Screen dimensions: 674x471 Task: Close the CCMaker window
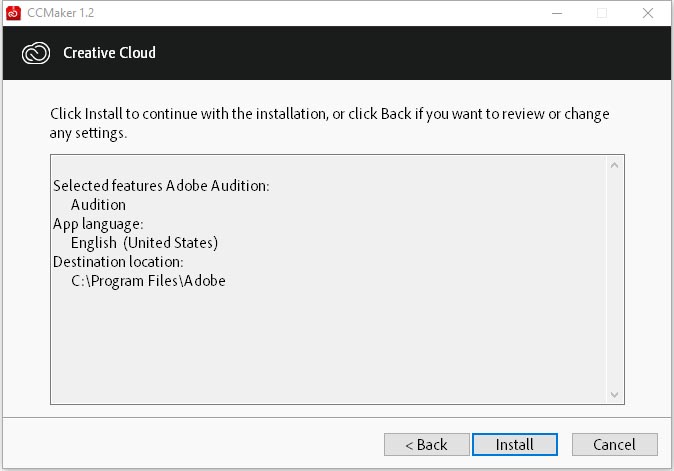tap(648, 13)
